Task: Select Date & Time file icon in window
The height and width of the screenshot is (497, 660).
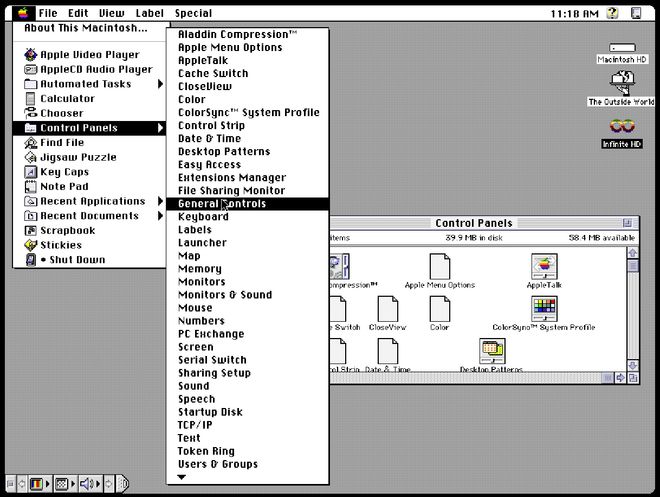Action: (x=388, y=351)
